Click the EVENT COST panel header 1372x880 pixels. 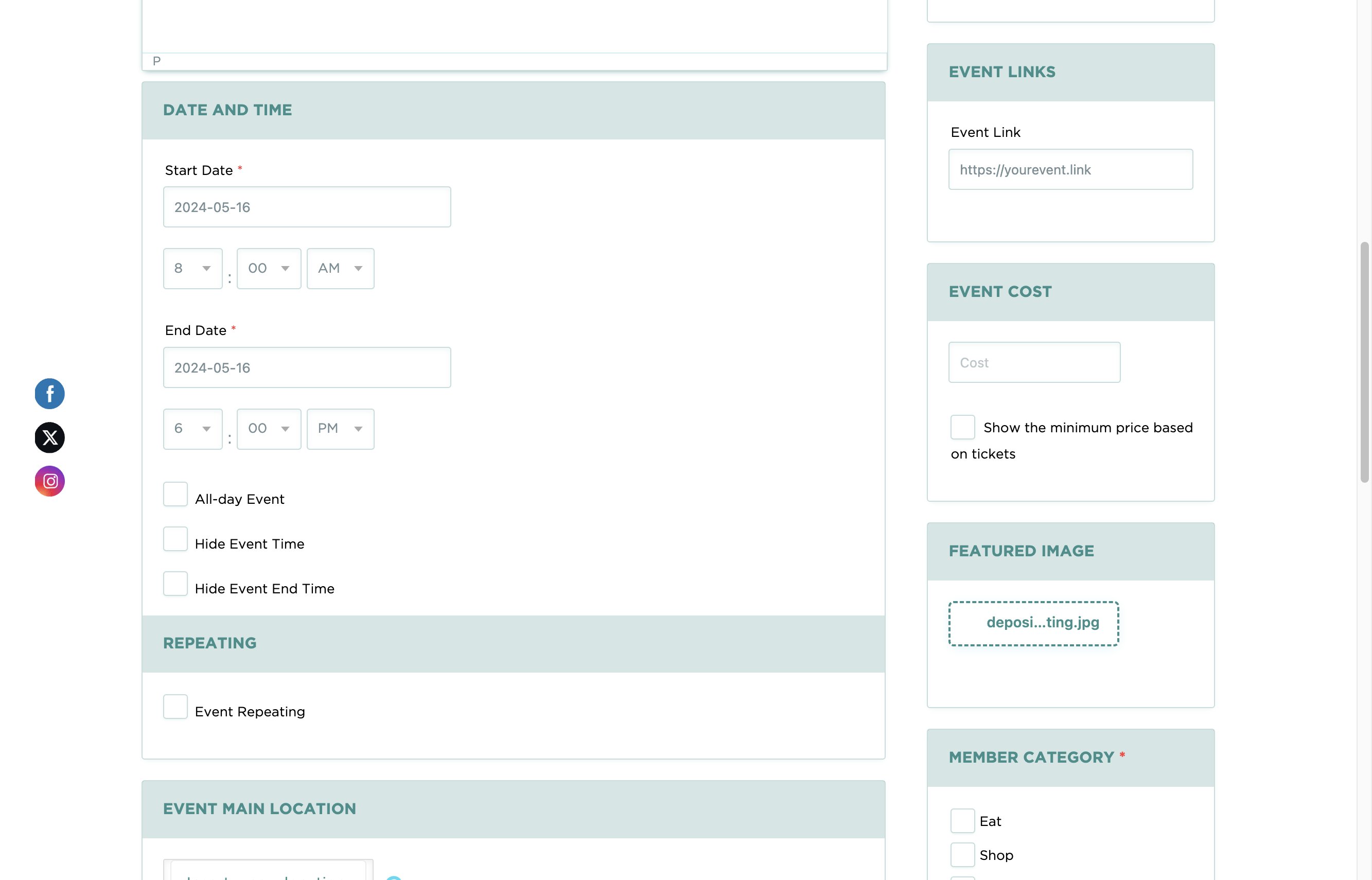point(1071,293)
